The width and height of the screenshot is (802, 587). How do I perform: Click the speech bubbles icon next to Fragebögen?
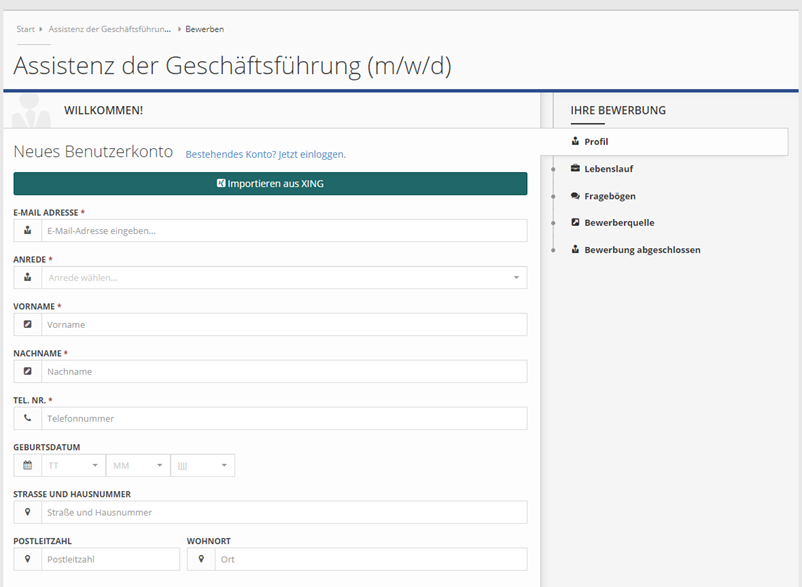tap(575, 196)
